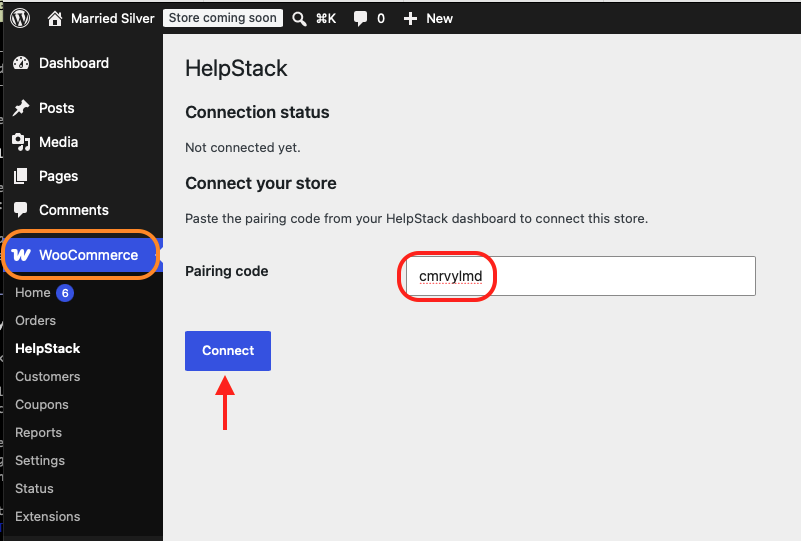Open the Comments sidebar menu item
801x541 pixels.
click(x=74, y=210)
